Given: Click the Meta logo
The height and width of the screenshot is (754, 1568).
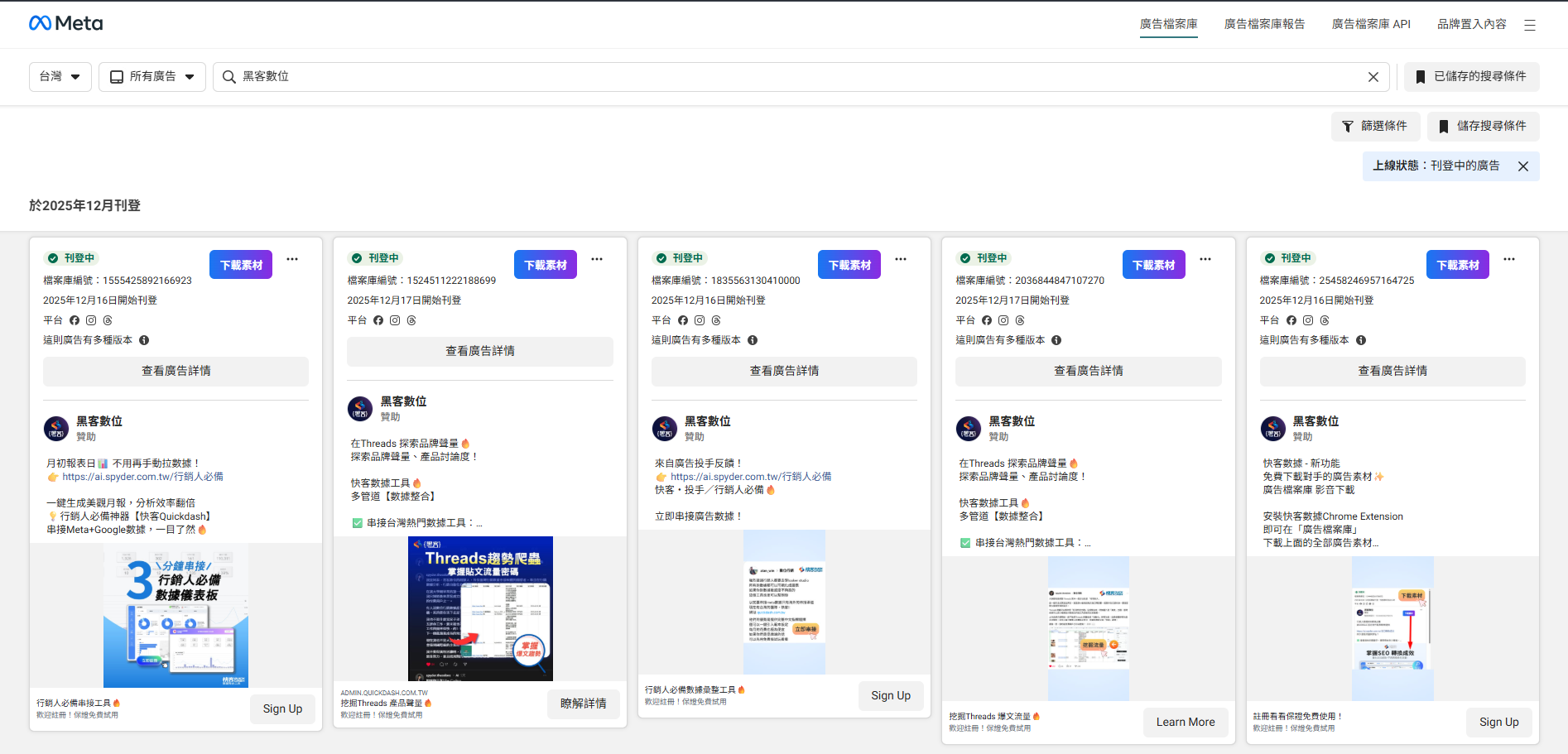Looking at the screenshot, I should pyautogui.click(x=66, y=23).
